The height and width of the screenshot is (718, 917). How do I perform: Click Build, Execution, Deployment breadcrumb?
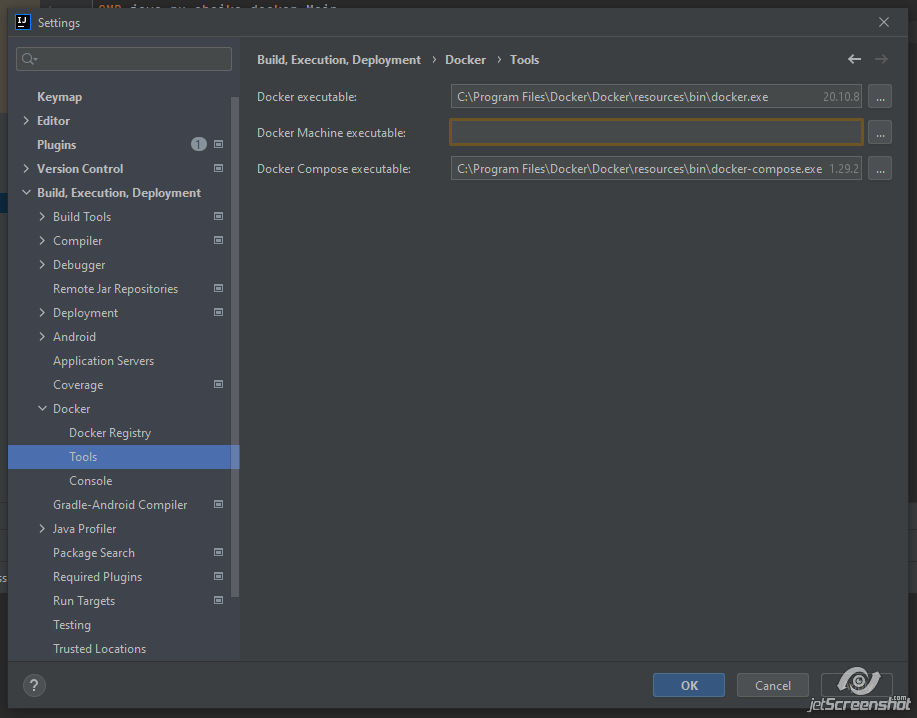pyautogui.click(x=339, y=60)
